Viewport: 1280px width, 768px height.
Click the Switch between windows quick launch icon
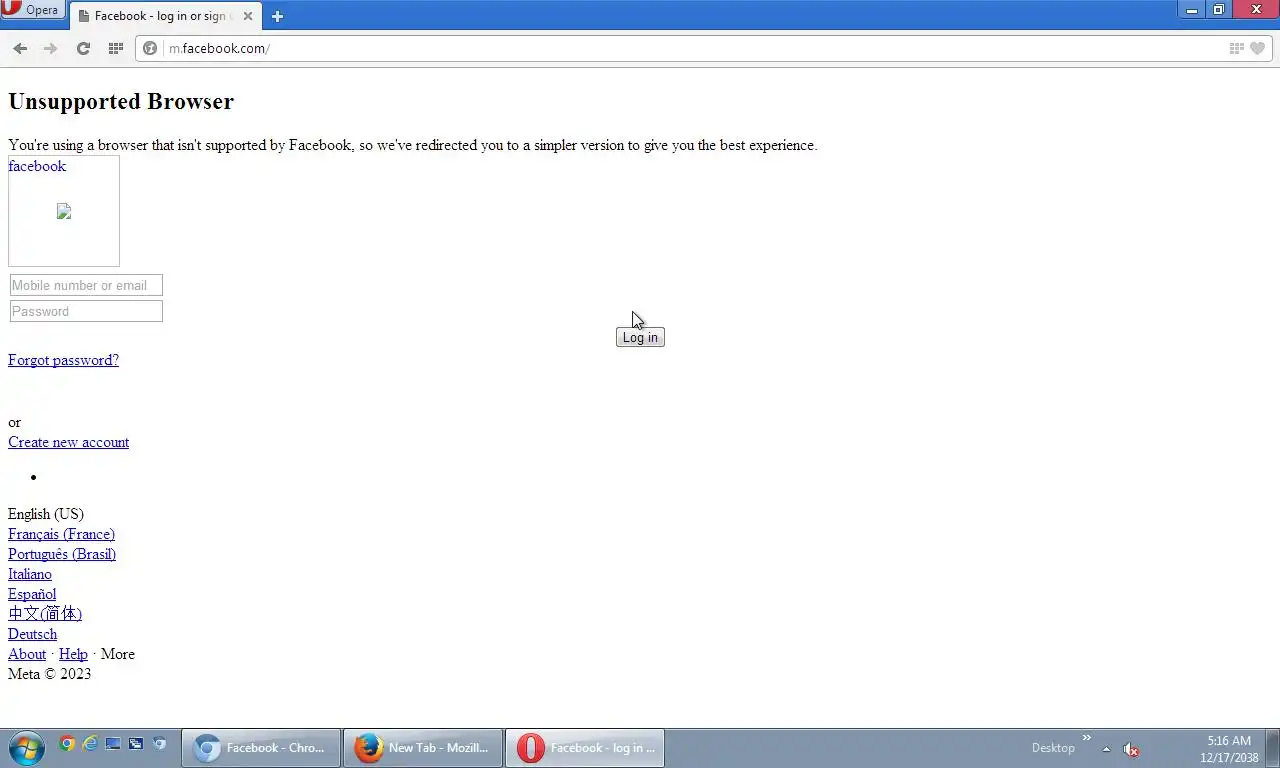136,743
